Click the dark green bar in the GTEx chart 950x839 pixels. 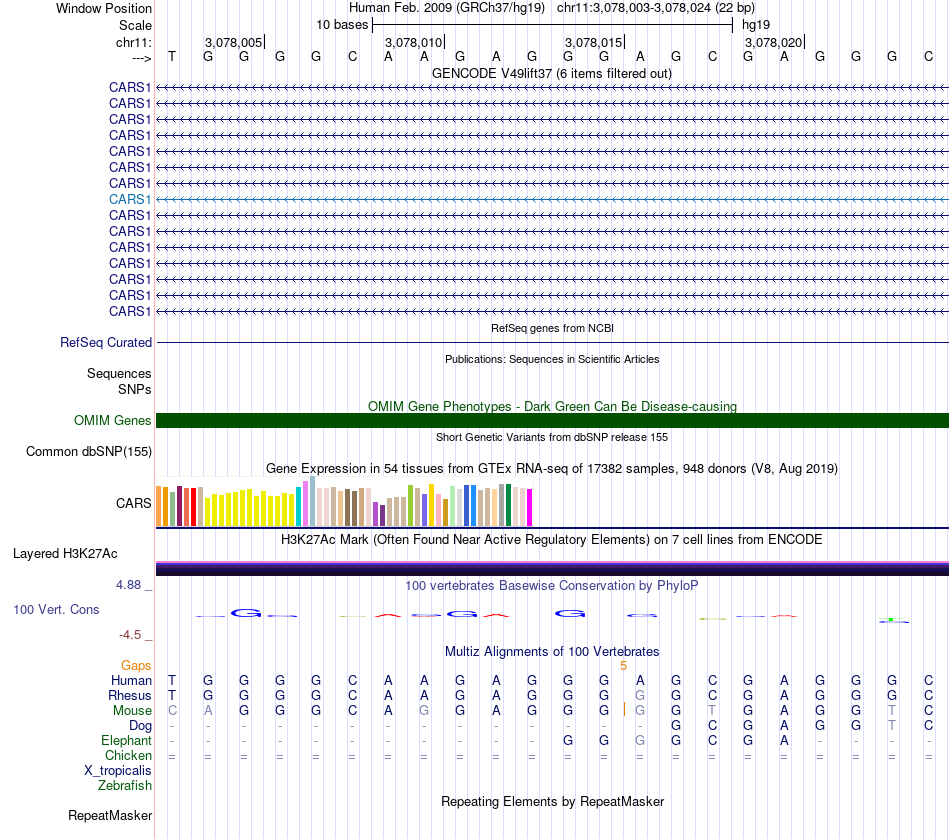508,505
